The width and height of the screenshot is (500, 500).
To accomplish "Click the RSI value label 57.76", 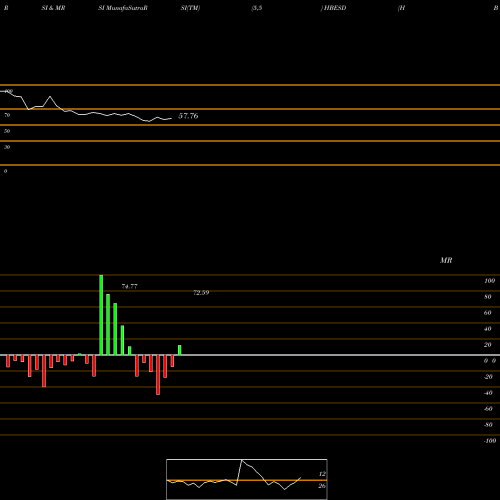I will pos(188,116).
